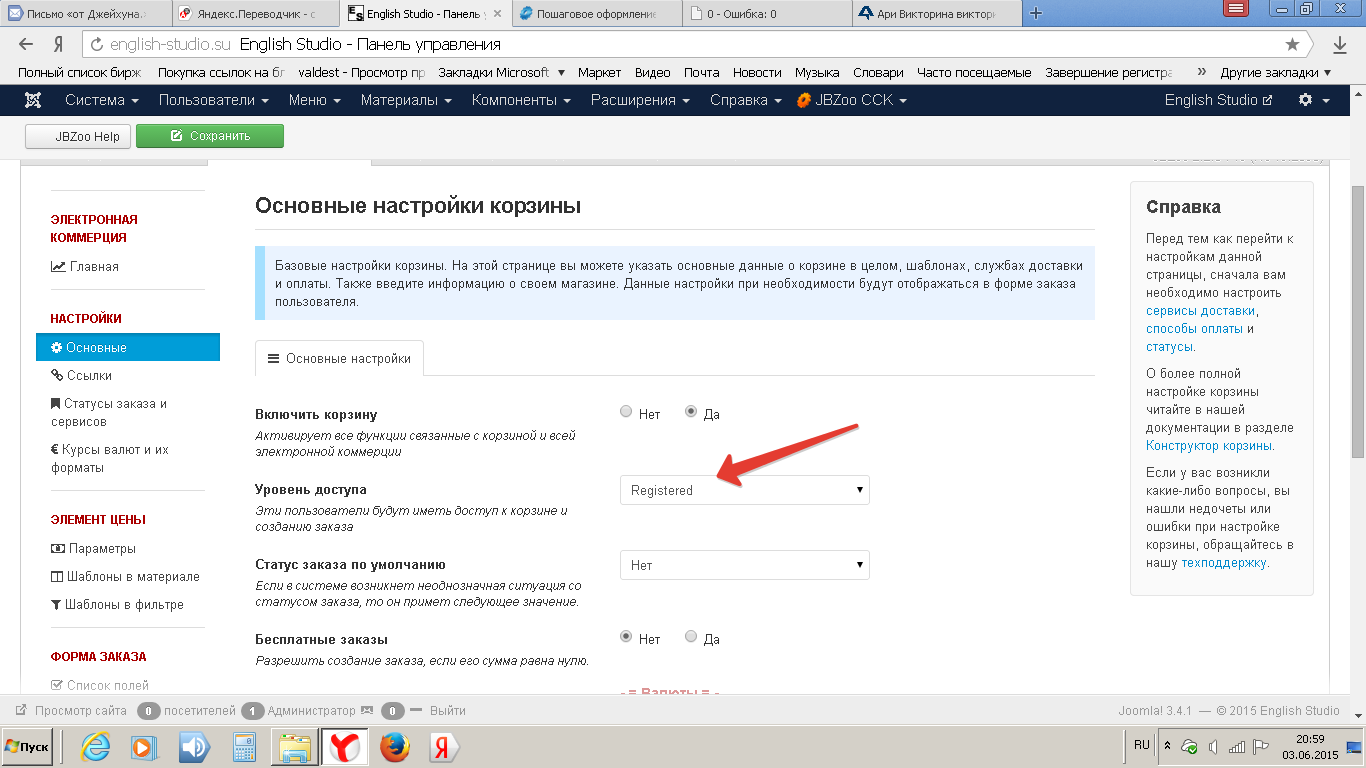Click the green Сохранить button

pyautogui.click(x=210, y=136)
